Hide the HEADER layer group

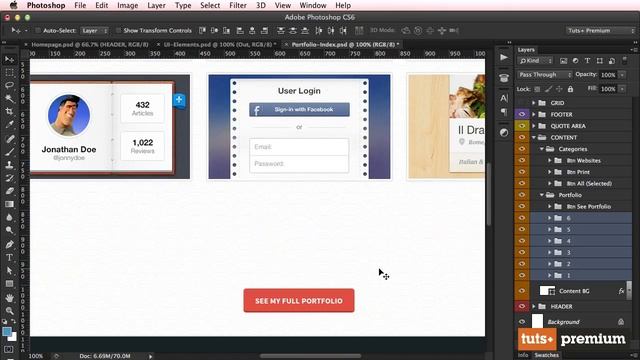(522, 307)
